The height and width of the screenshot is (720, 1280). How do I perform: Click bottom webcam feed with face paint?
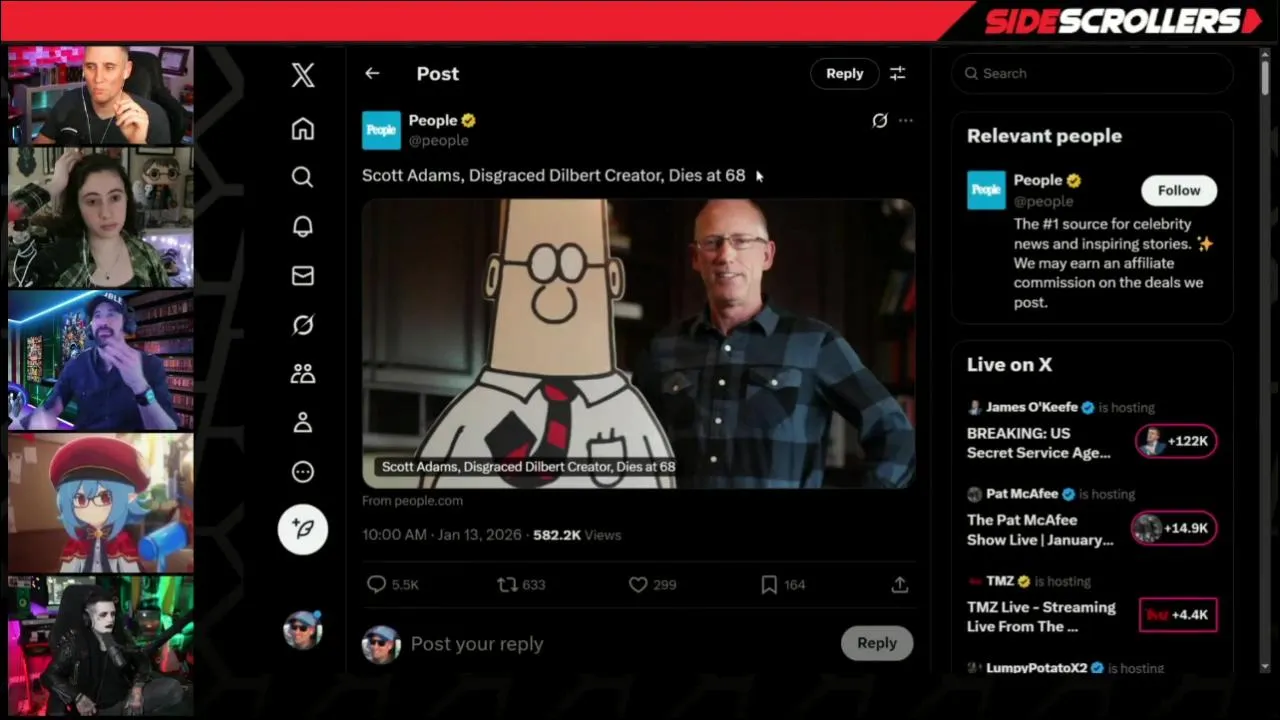[x=100, y=645]
